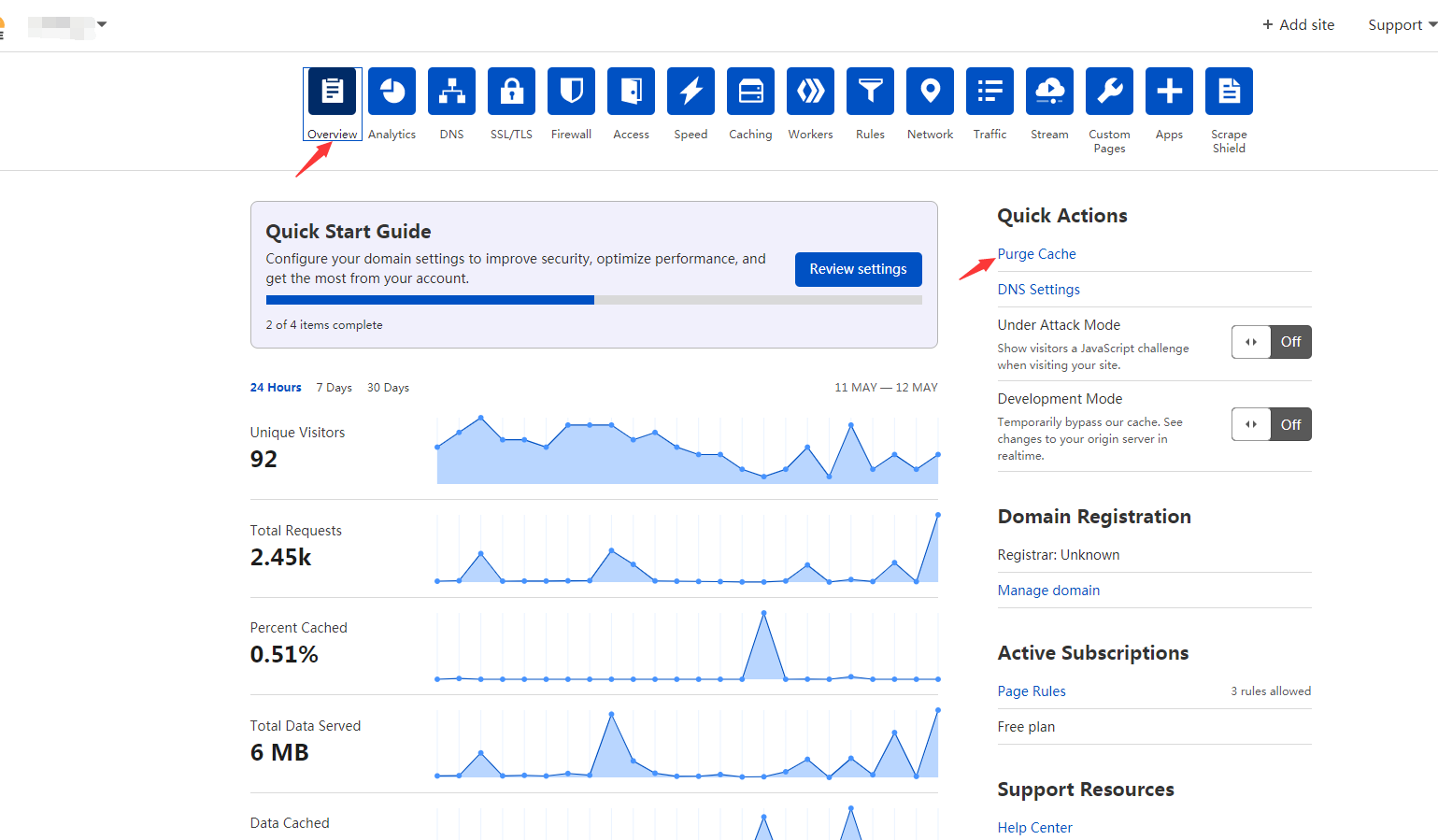The width and height of the screenshot is (1438, 840).
Task: Click the Purge Cache link
Action: pos(1036,254)
